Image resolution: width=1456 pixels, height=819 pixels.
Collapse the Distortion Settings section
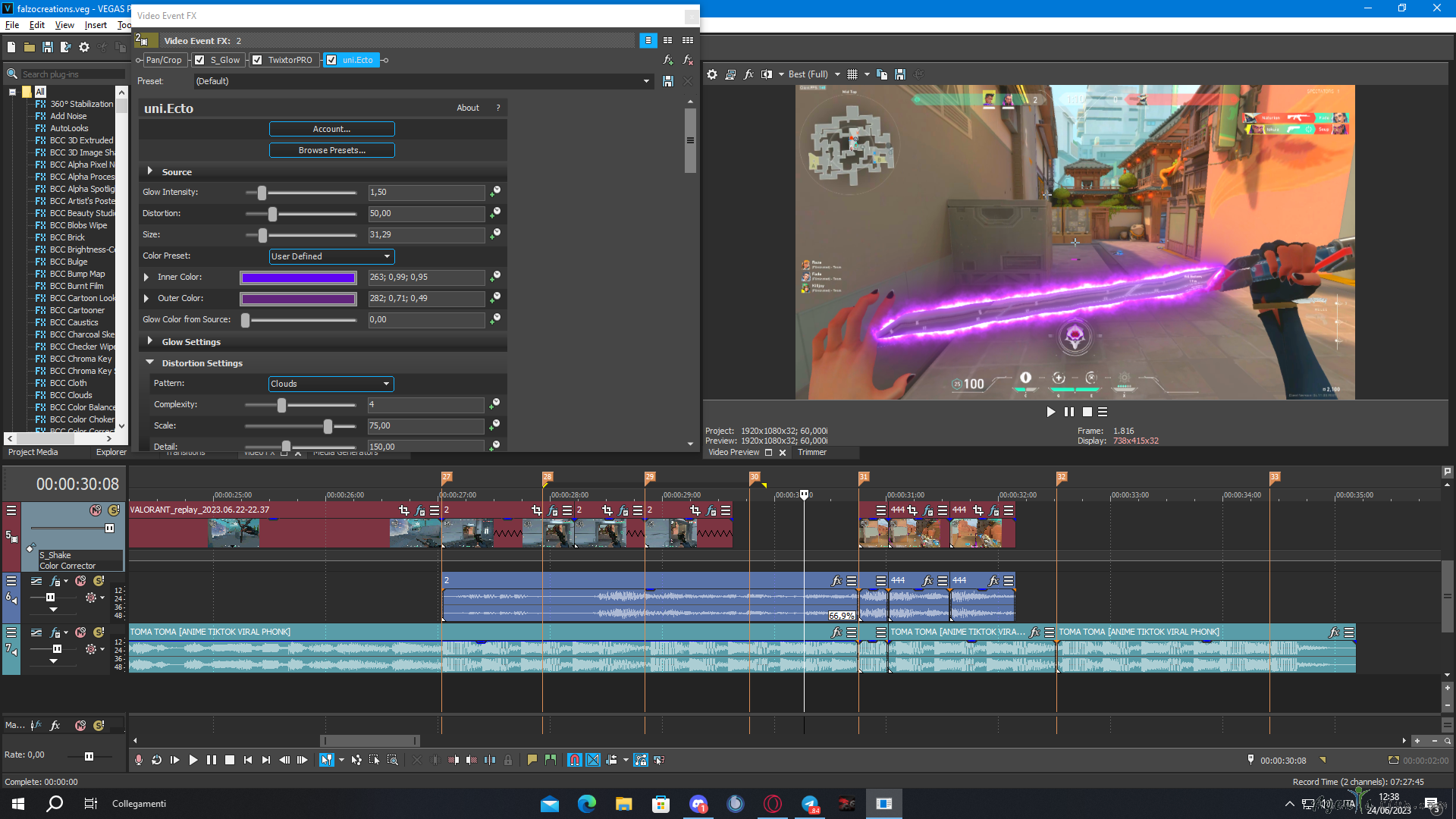[150, 363]
